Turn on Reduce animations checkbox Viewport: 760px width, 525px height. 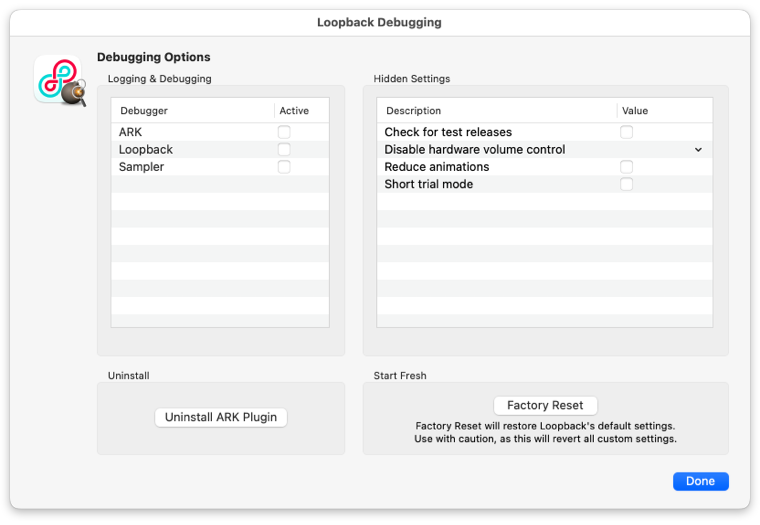point(626,167)
